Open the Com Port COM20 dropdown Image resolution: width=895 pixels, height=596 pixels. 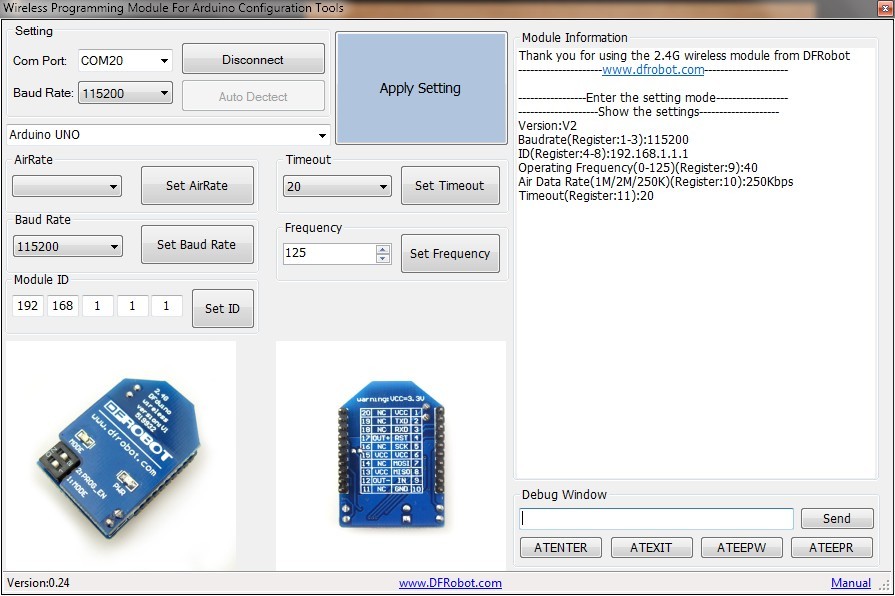(x=125, y=61)
